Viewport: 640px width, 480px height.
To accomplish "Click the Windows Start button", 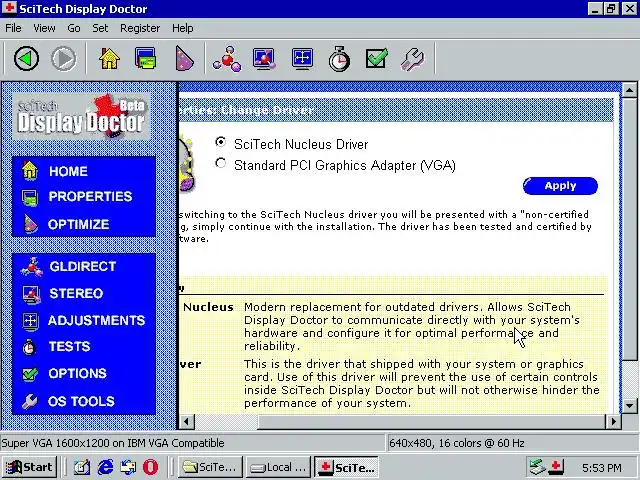I will (29, 467).
